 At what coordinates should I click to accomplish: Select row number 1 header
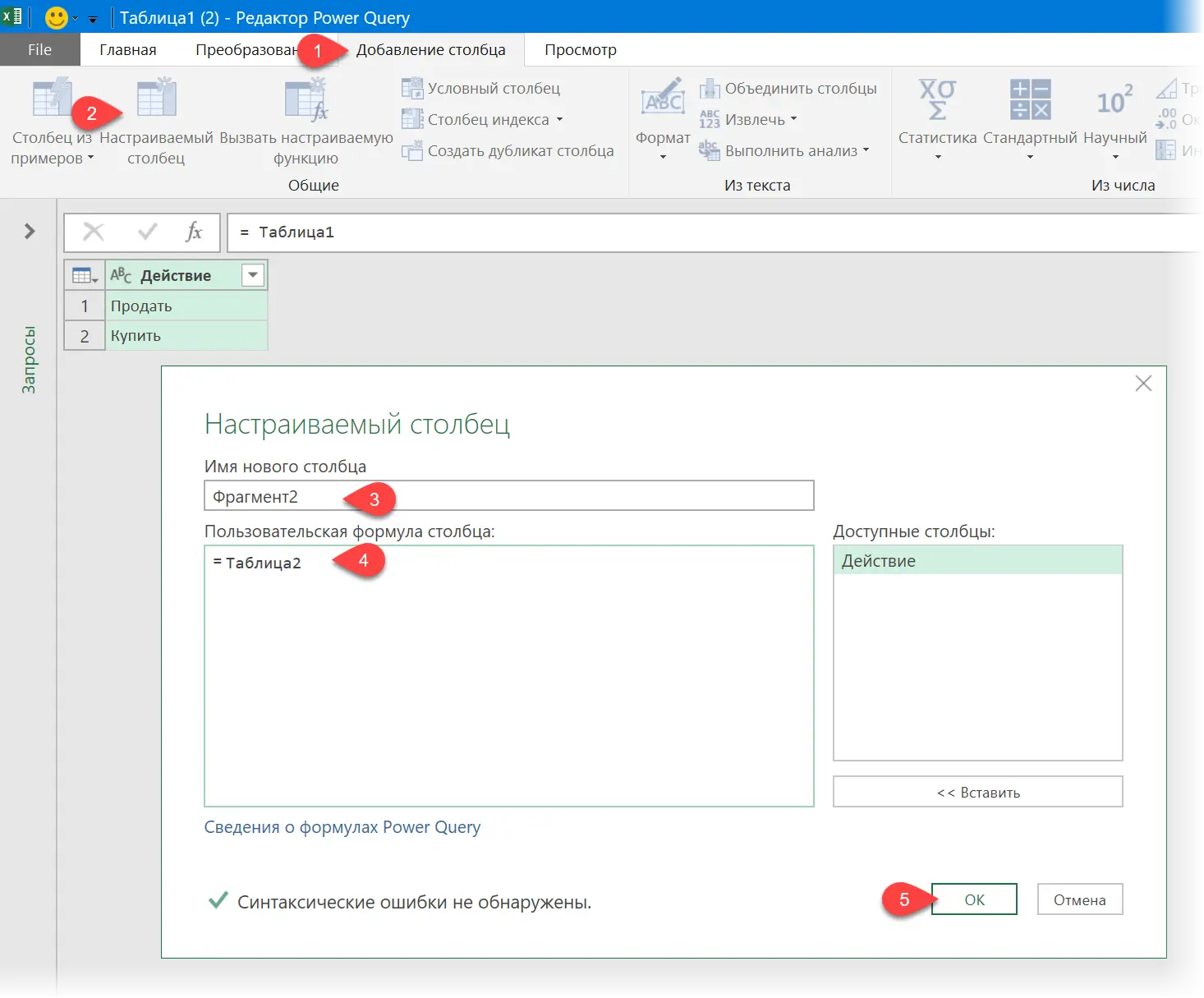pyautogui.click(x=85, y=306)
